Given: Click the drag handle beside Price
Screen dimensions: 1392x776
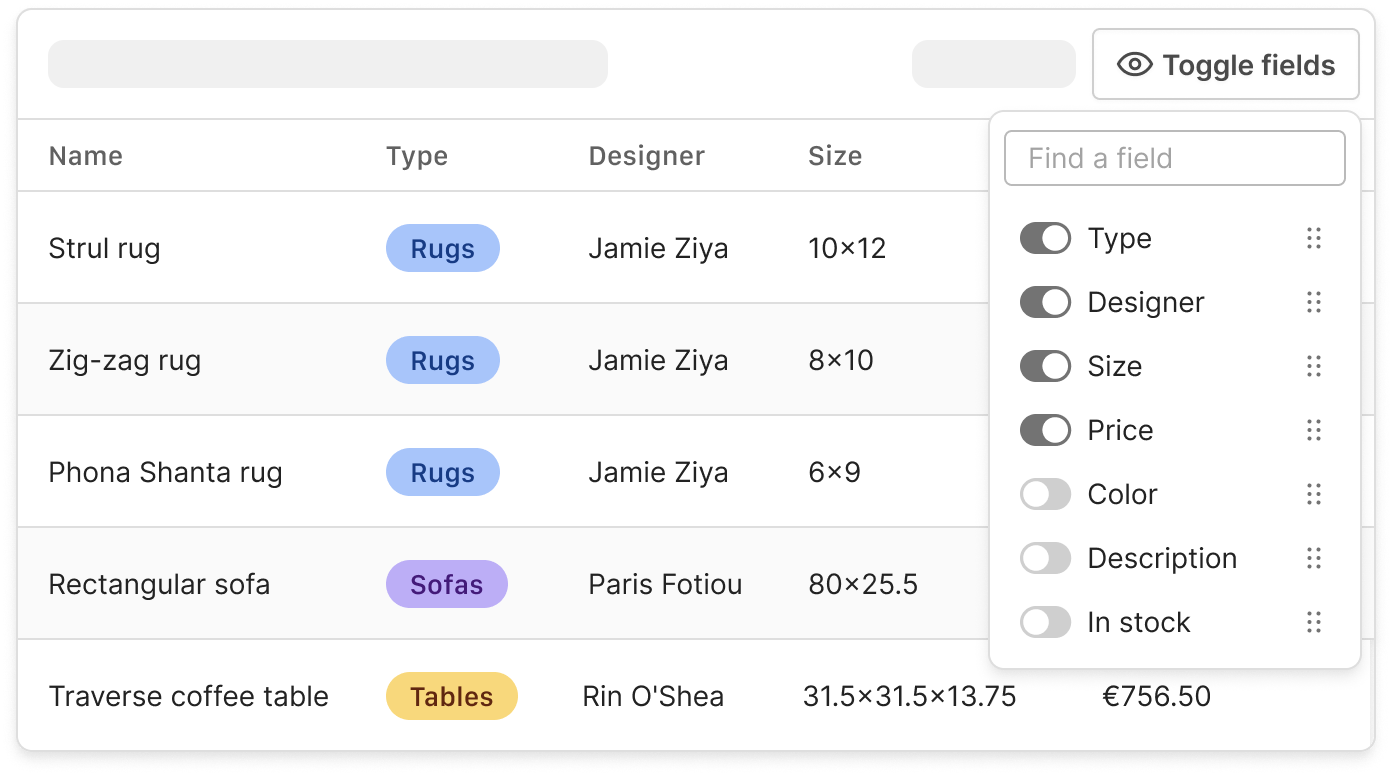Looking at the screenshot, I should (x=1314, y=430).
